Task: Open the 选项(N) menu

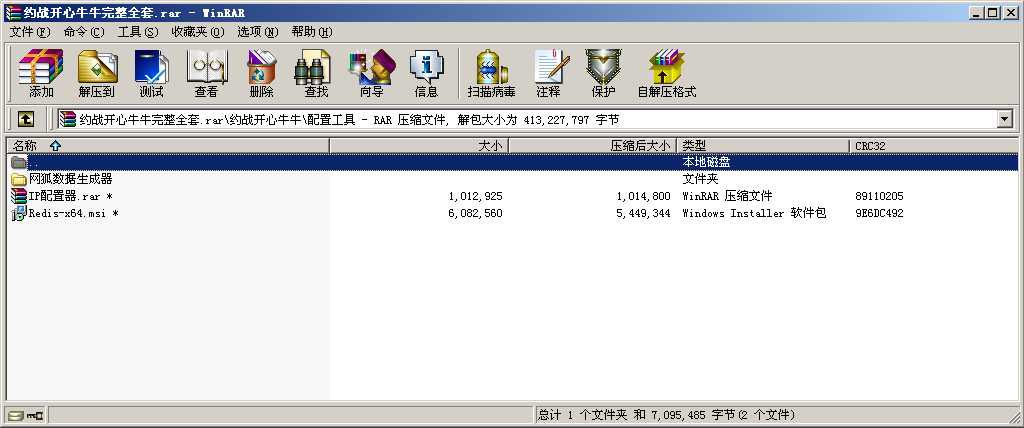Action: (258, 32)
